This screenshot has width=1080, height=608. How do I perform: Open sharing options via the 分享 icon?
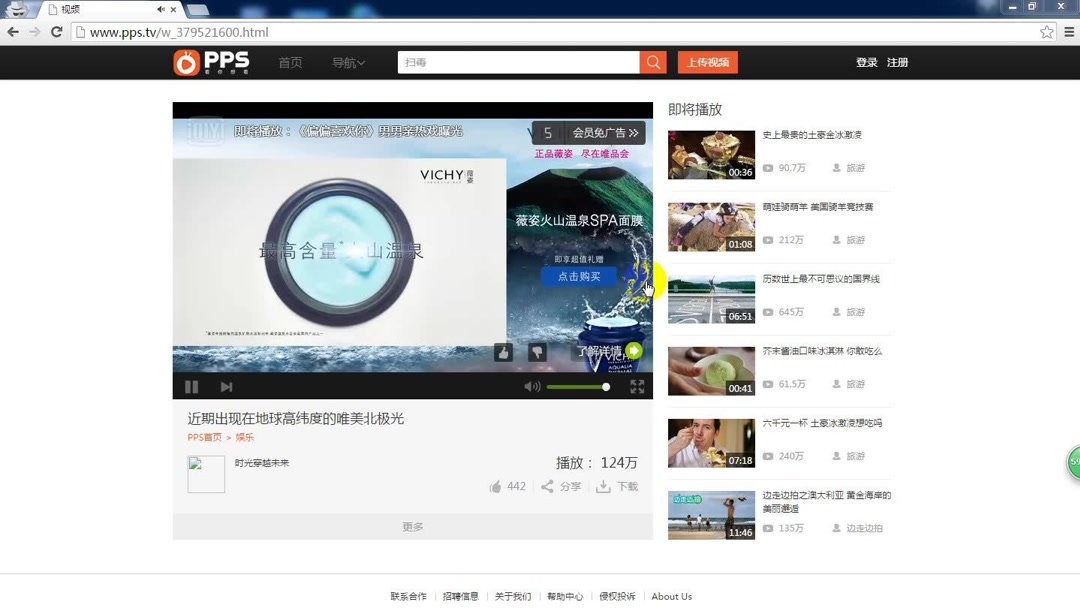548,486
